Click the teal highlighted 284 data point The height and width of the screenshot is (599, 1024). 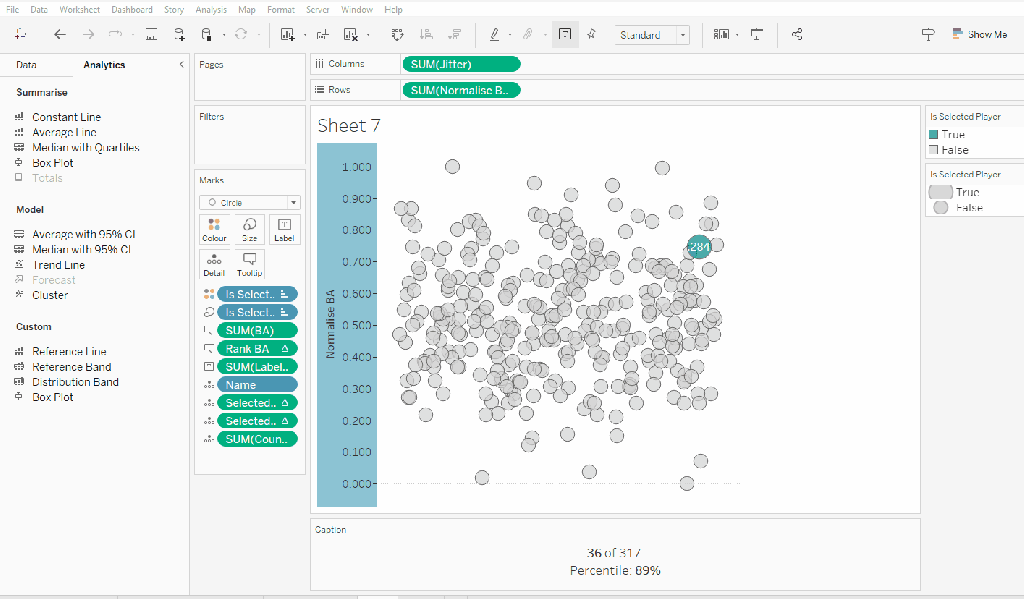point(699,246)
